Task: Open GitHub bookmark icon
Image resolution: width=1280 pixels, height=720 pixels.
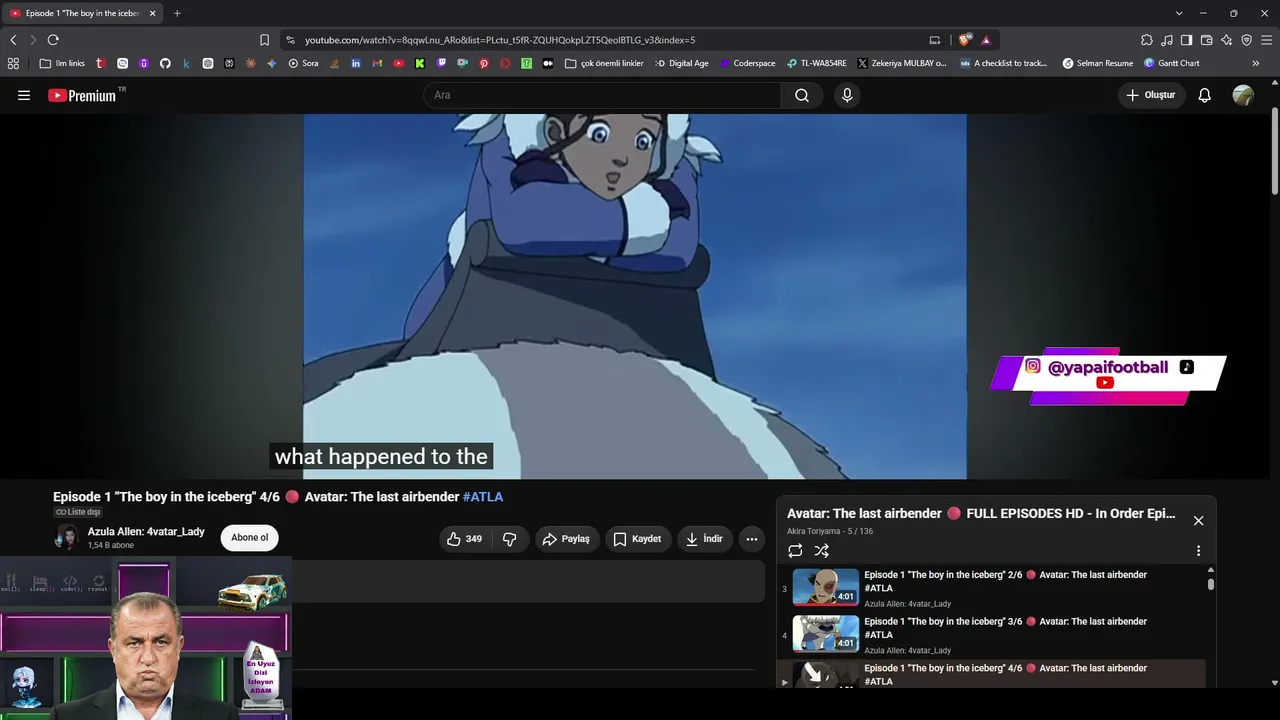Action: (165, 63)
